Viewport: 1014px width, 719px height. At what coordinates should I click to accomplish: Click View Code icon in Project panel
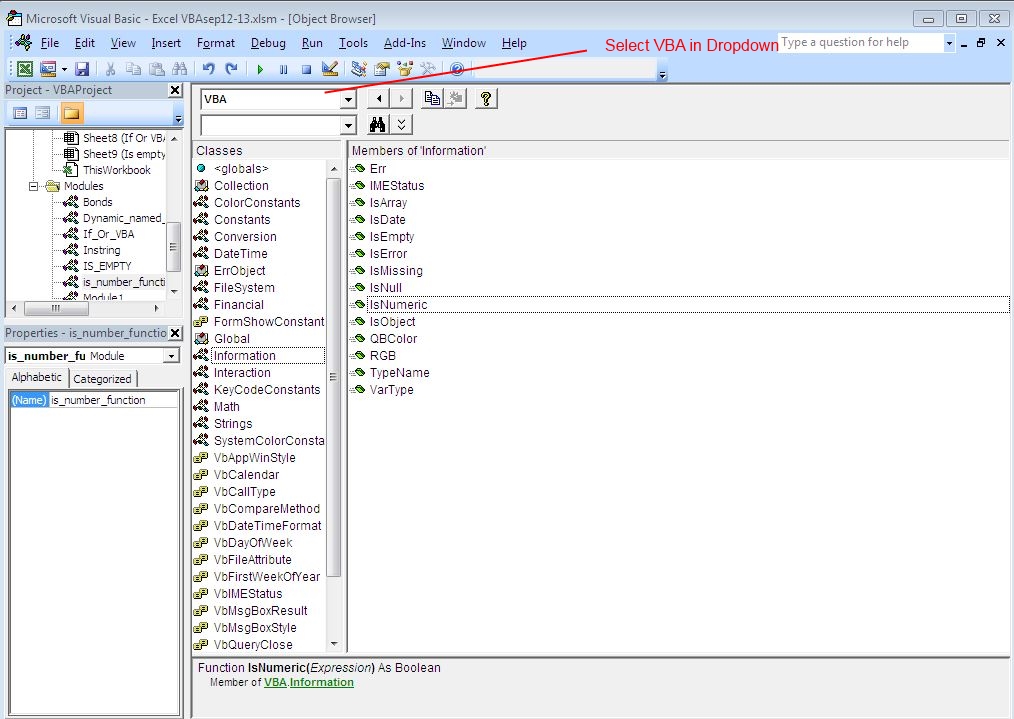(20, 113)
